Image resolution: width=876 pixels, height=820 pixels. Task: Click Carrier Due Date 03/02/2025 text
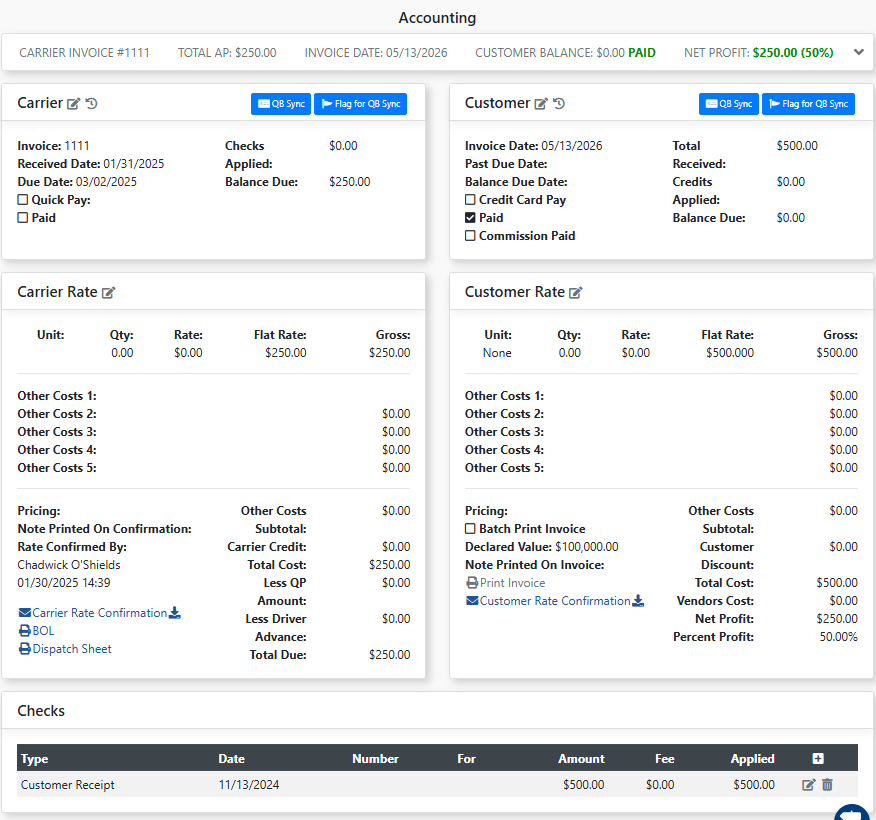[x=77, y=182]
